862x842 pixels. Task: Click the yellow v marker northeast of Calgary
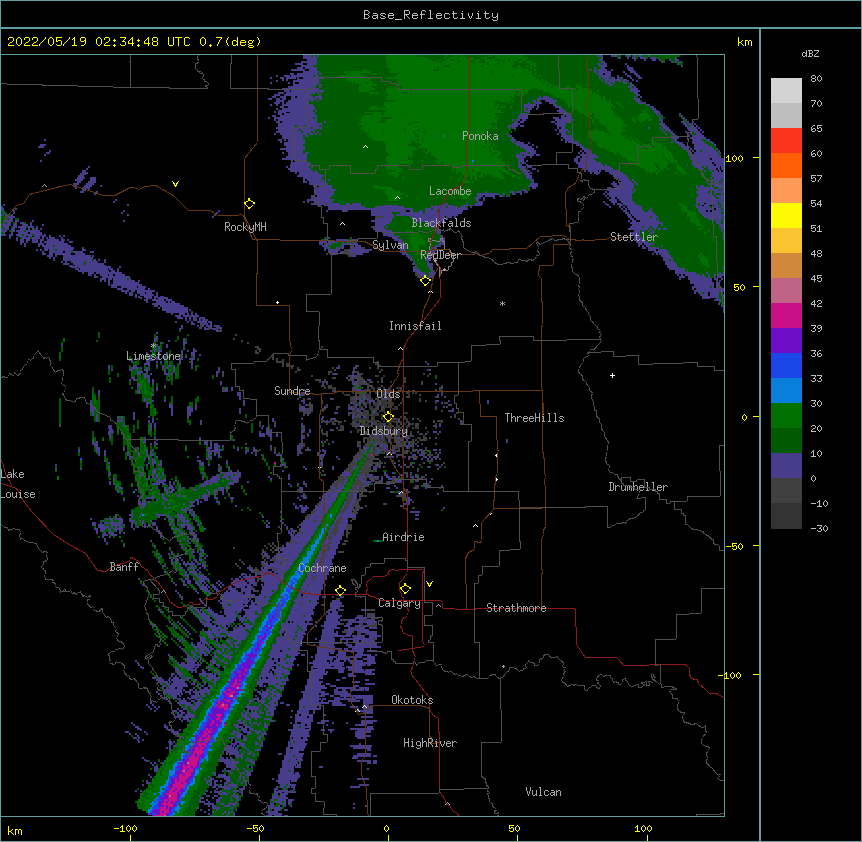click(x=429, y=584)
